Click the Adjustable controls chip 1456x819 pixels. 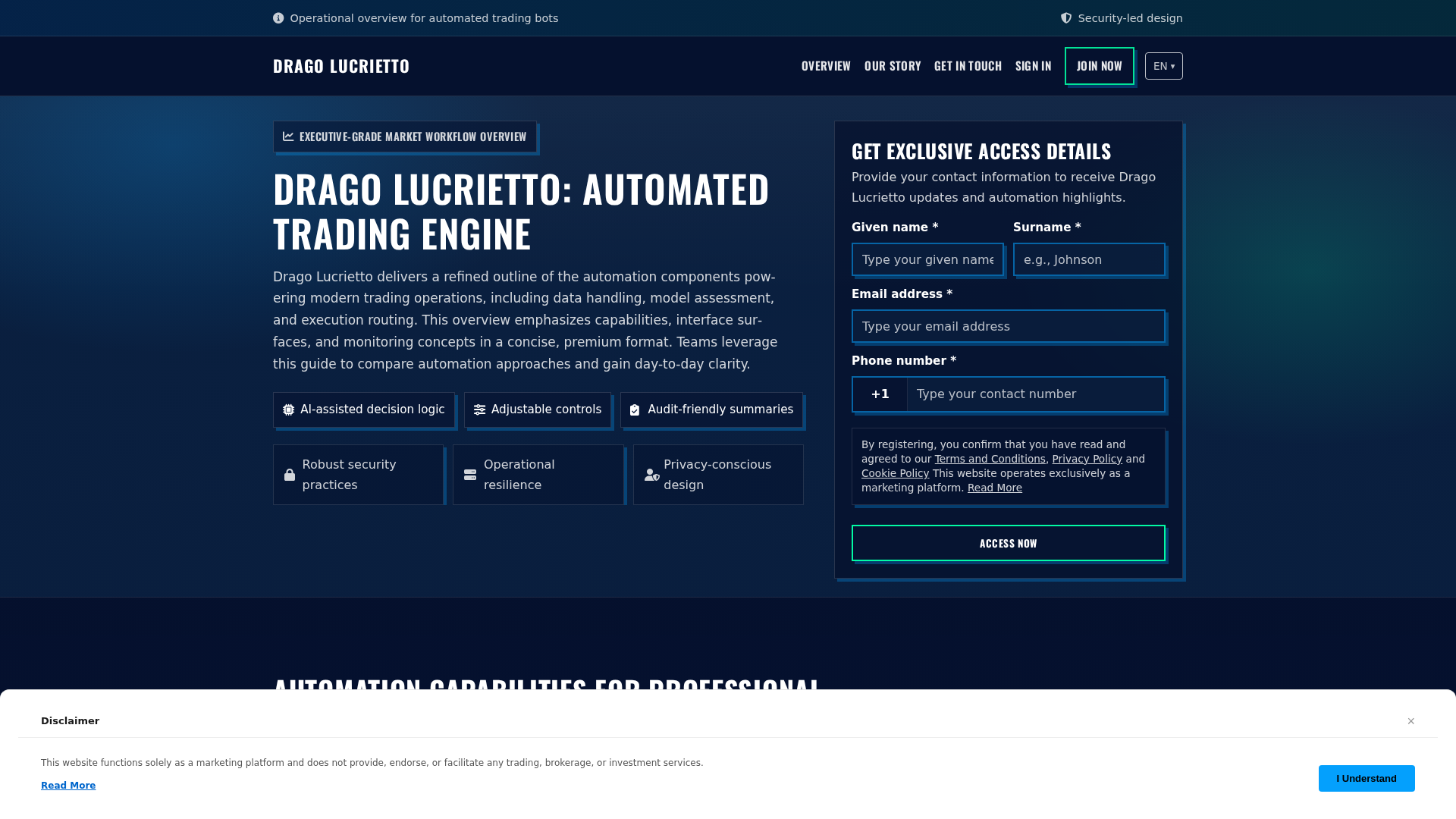click(538, 409)
